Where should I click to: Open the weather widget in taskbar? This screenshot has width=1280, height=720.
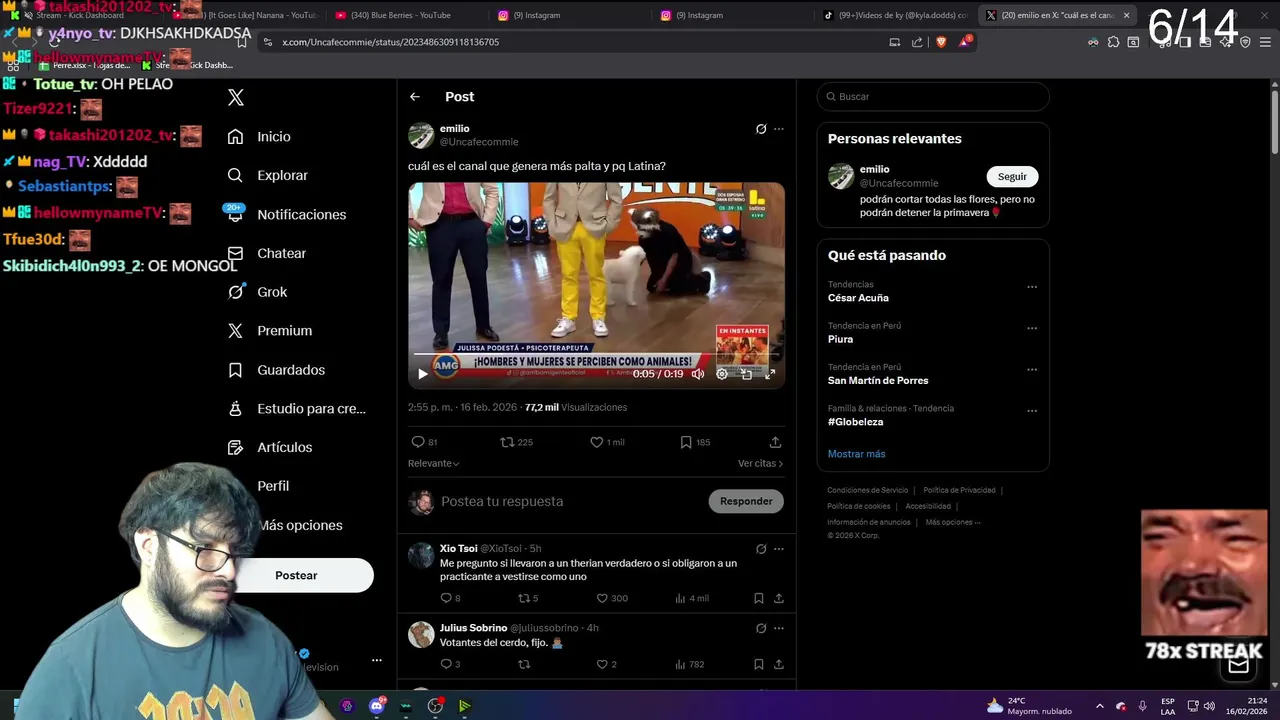pyautogui.click(x=1029, y=706)
